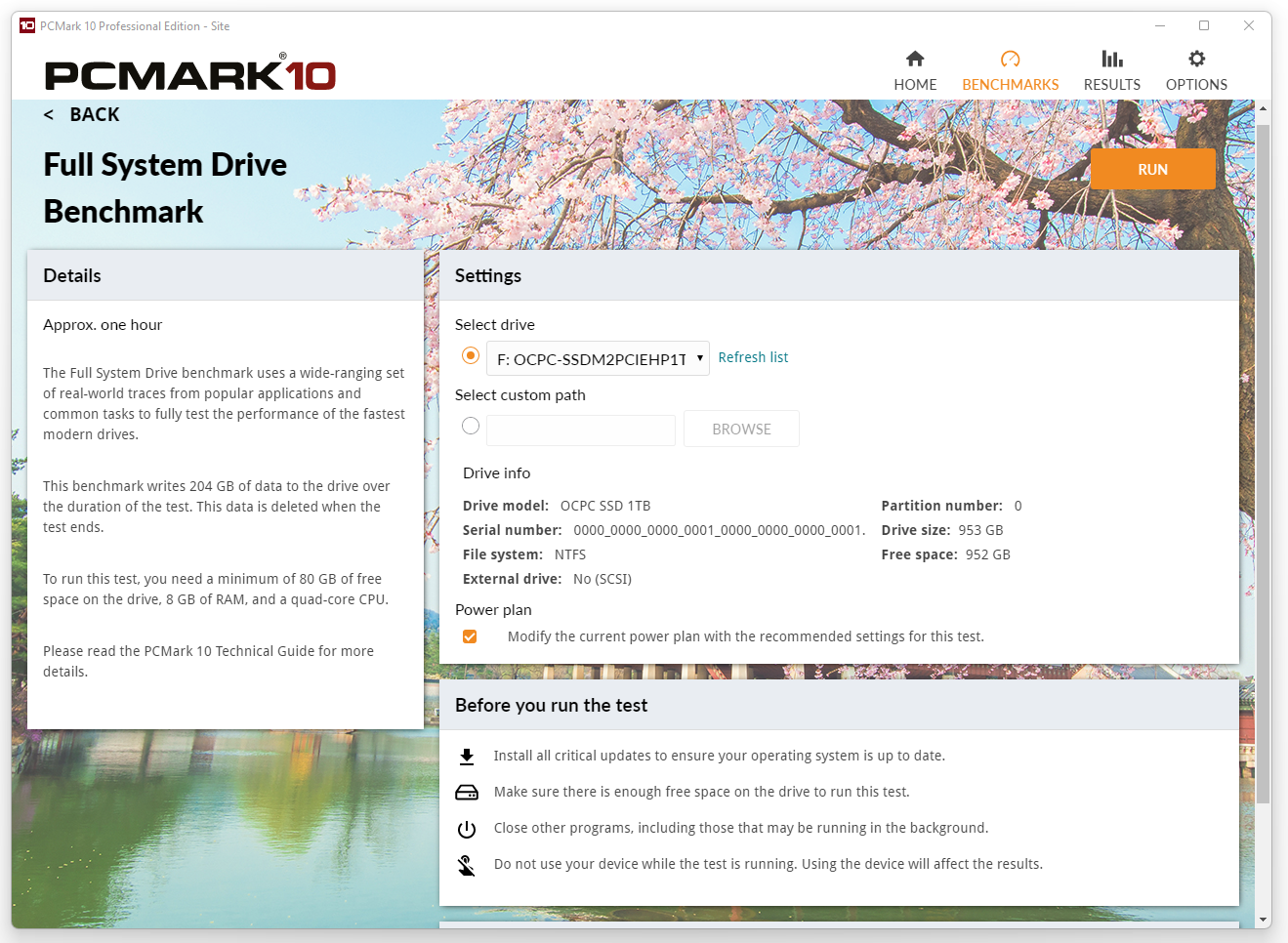Minimize the PCMark 10 window
1288x943 pixels.
pos(1160,25)
